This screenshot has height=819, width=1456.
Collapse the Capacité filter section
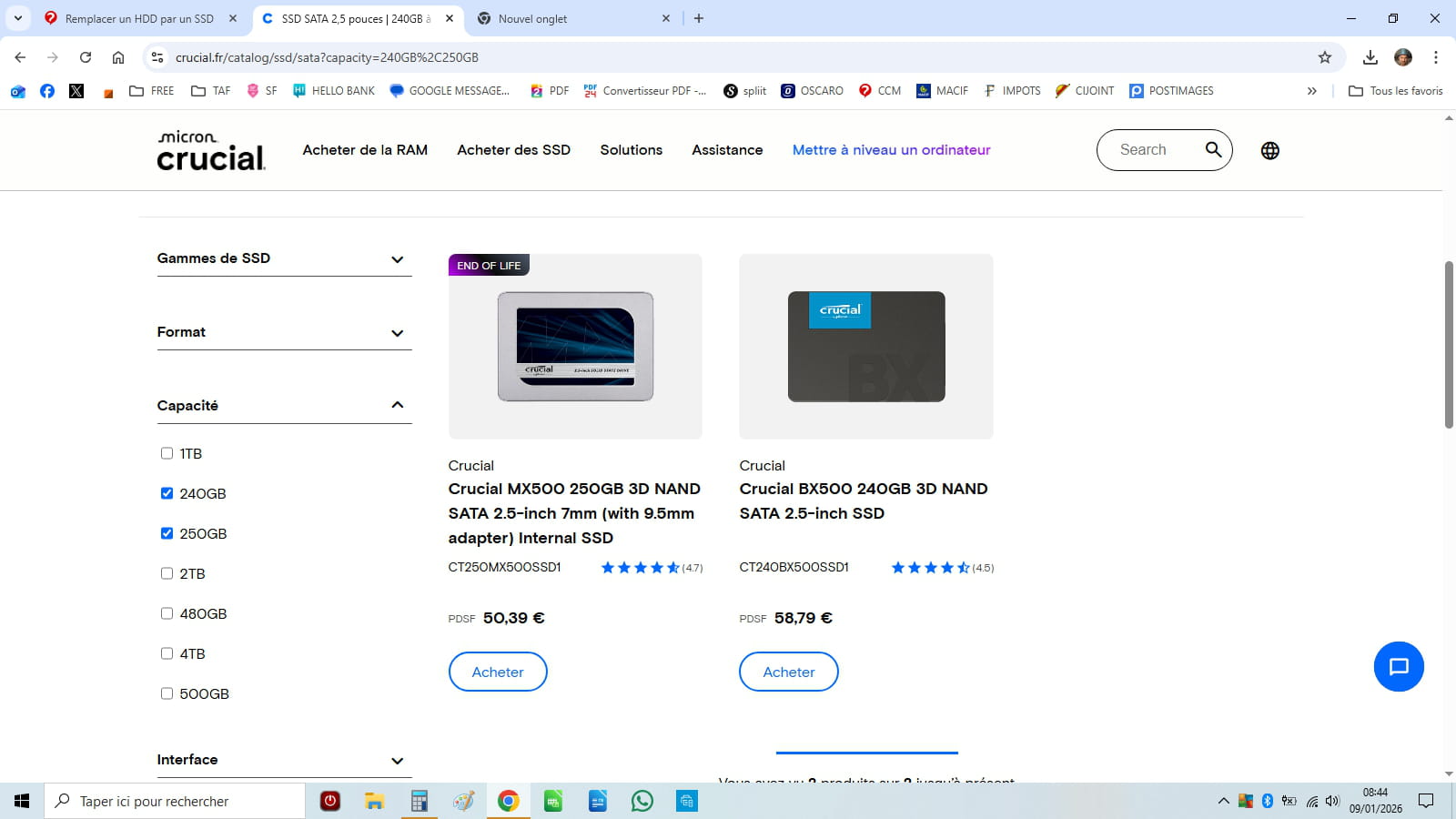click(284, 406)
